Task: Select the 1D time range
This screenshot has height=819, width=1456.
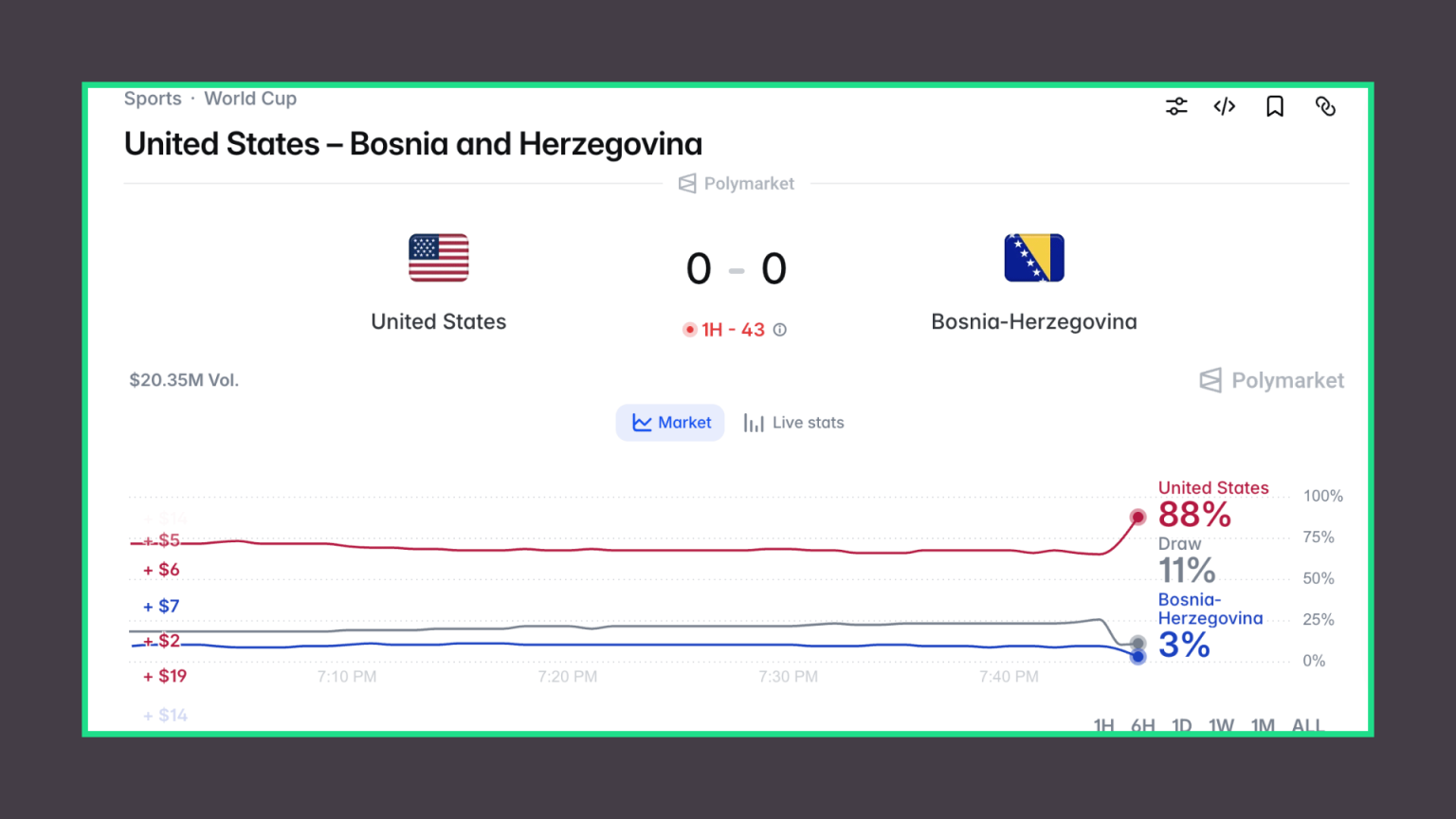Action: 1181,725
